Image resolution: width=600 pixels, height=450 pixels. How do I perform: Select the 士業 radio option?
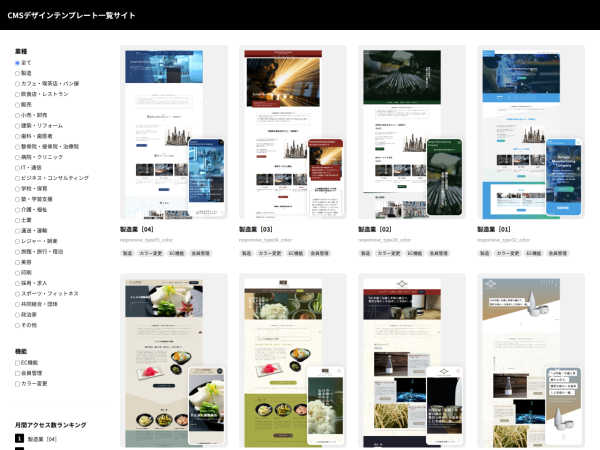click(17, 220)
